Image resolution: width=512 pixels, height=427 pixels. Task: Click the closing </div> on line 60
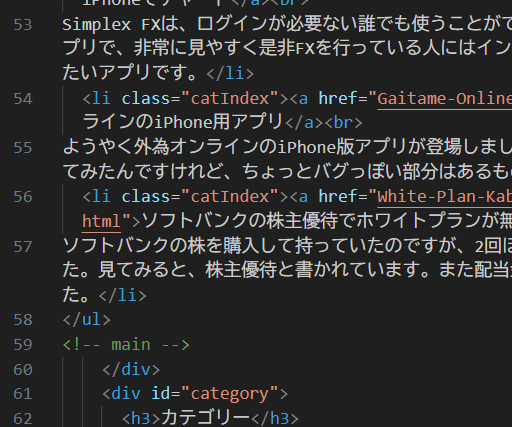pyautogui.click(x=131, y=369)
